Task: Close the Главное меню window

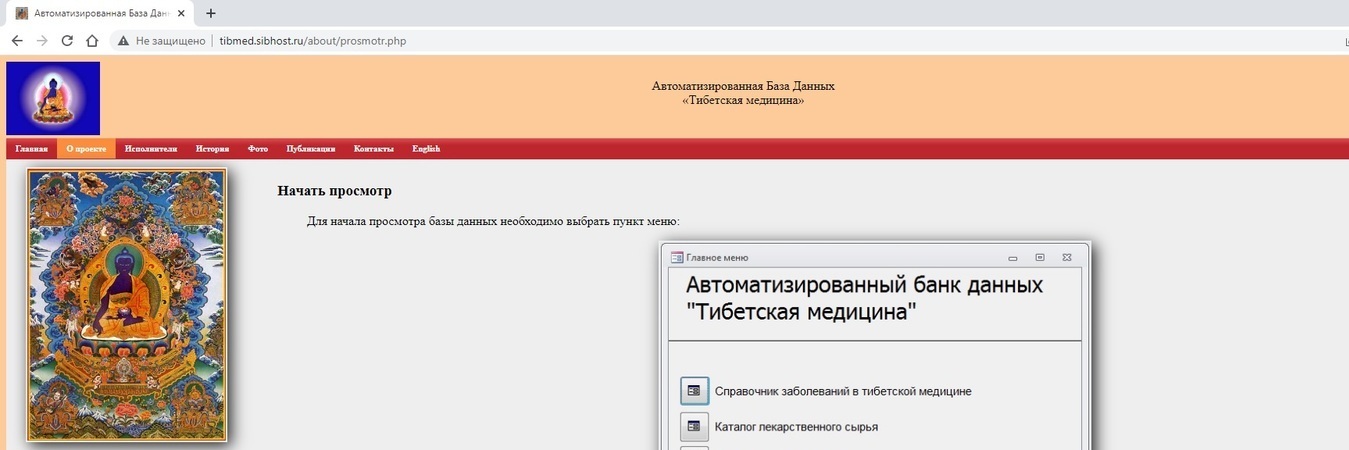Action: (x=1067, y=258)
